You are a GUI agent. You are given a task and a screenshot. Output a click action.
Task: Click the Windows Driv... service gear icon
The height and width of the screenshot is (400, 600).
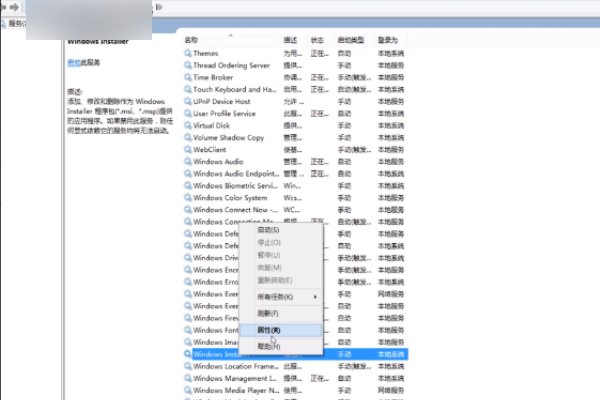(188, 258)
